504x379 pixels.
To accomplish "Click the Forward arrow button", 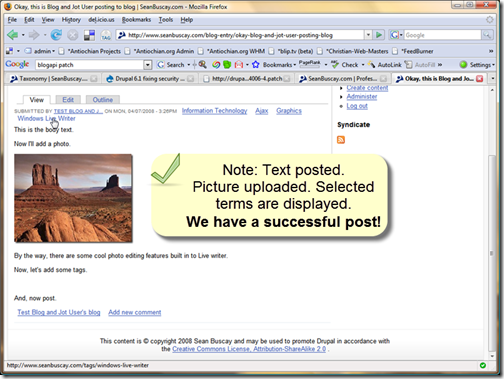I will [x=34, y=35].
